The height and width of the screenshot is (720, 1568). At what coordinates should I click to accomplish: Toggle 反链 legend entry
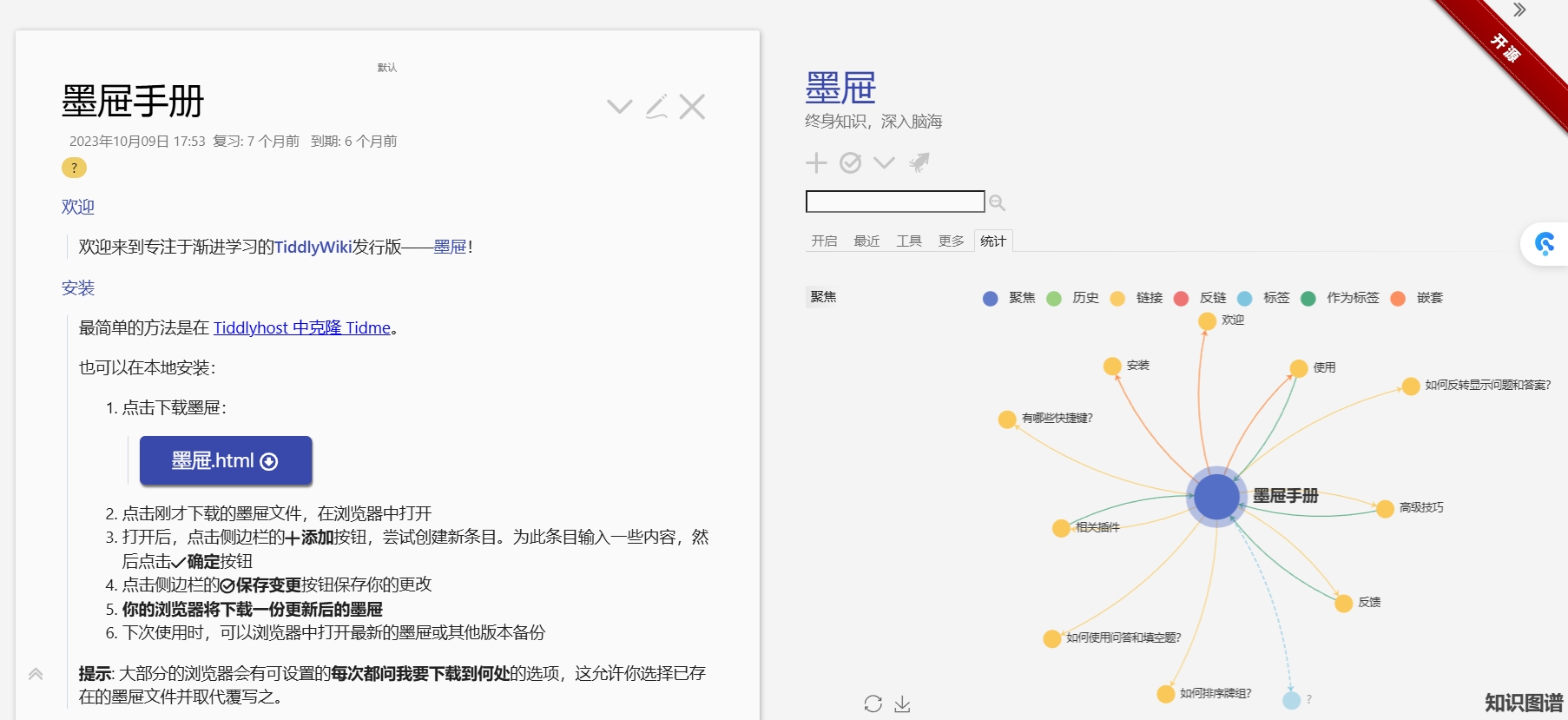[x=1199, y=298]
